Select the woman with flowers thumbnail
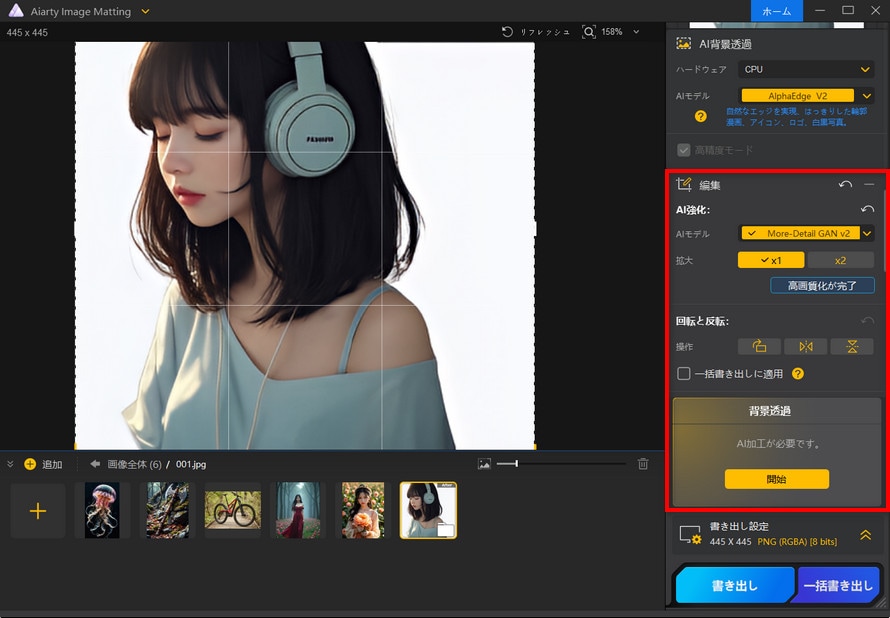This screenshot has height=618, width=890. [363, 510]
